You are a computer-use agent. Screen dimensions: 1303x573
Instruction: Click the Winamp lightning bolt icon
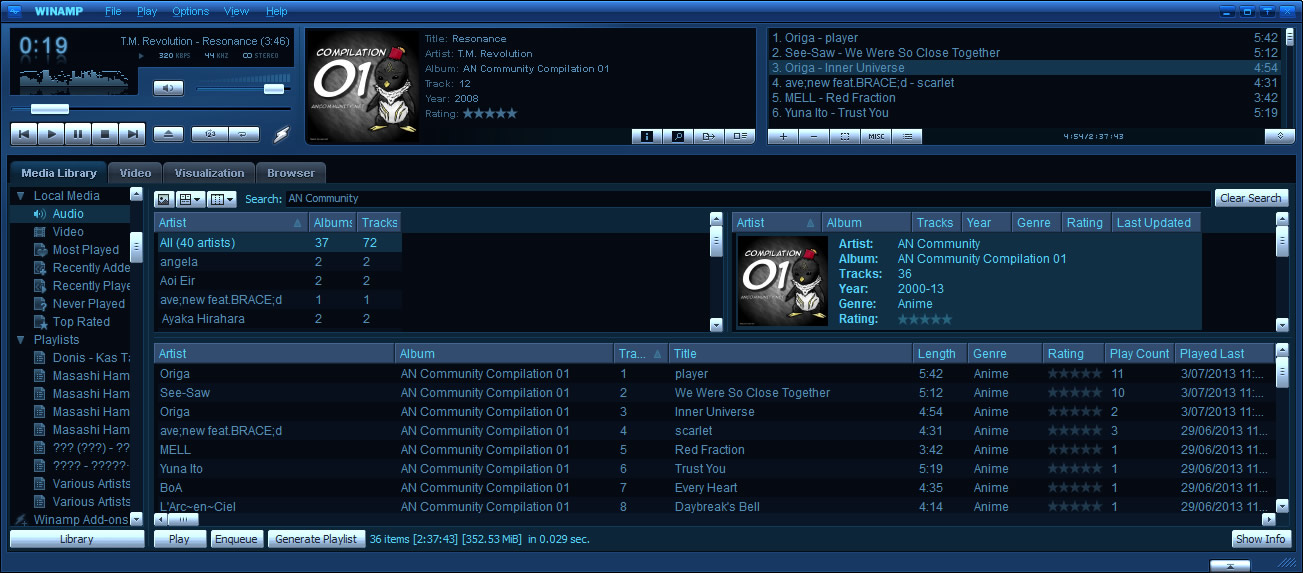pyautogui.click(x=282, y=134)
